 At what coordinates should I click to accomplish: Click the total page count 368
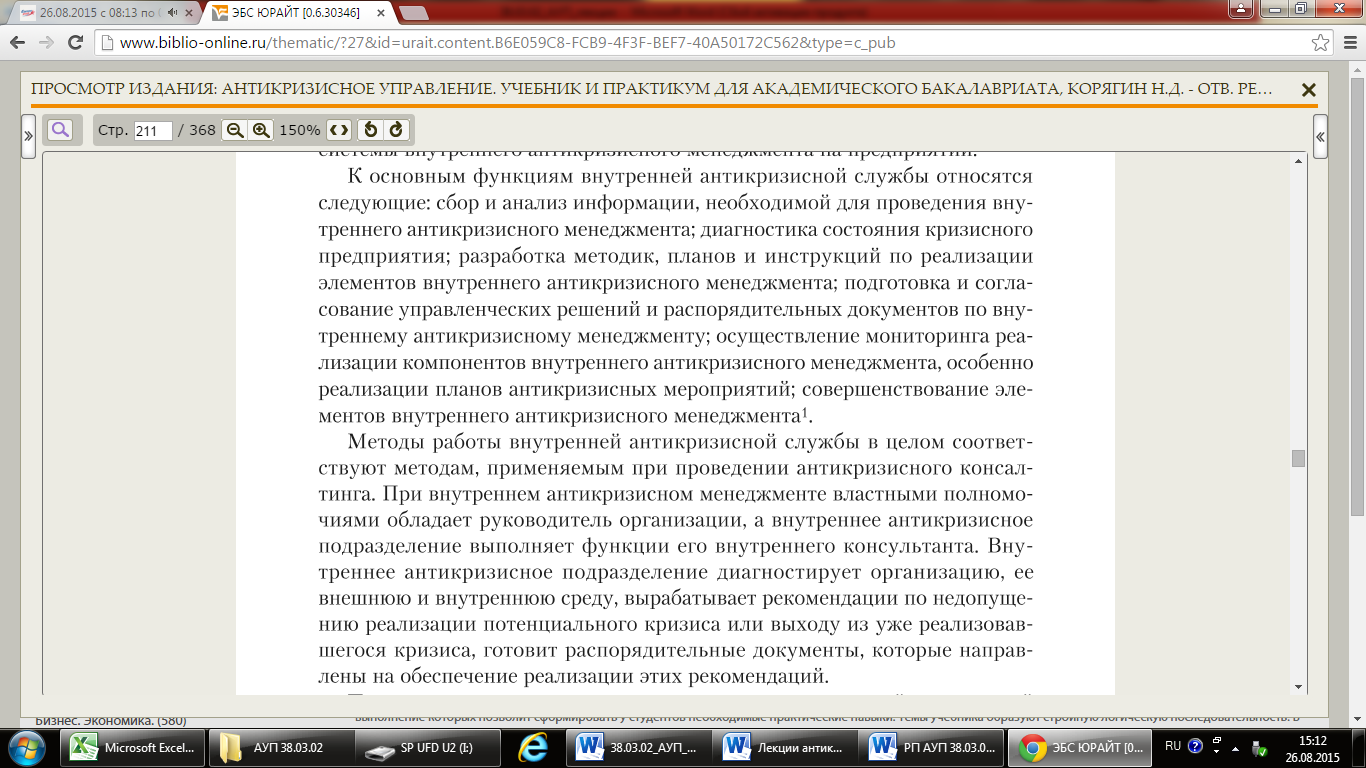point(202,131)
